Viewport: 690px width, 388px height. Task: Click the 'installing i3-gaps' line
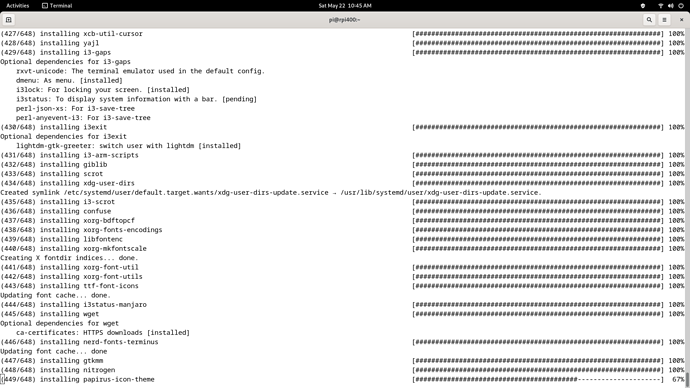[55, 52]
